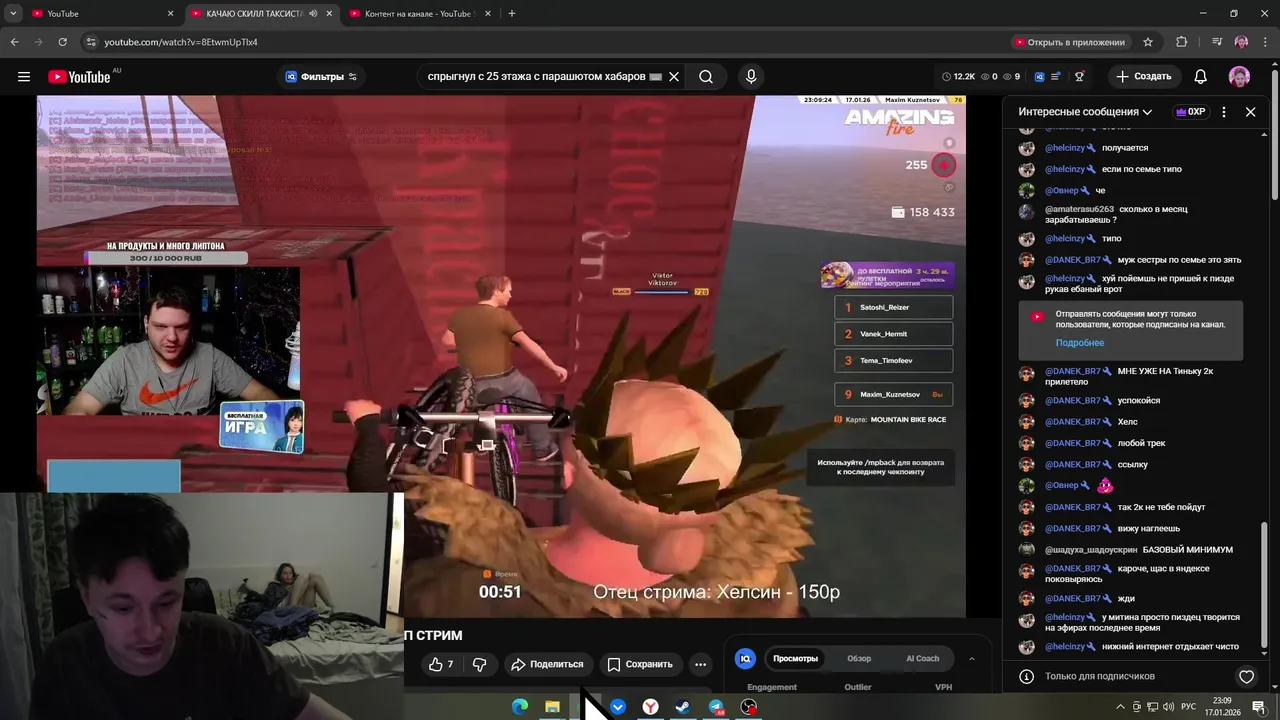This screenshot has height=720, width=1280.
Task: Open Microsoft Edge from the taskbar
Action: point(520,707)
